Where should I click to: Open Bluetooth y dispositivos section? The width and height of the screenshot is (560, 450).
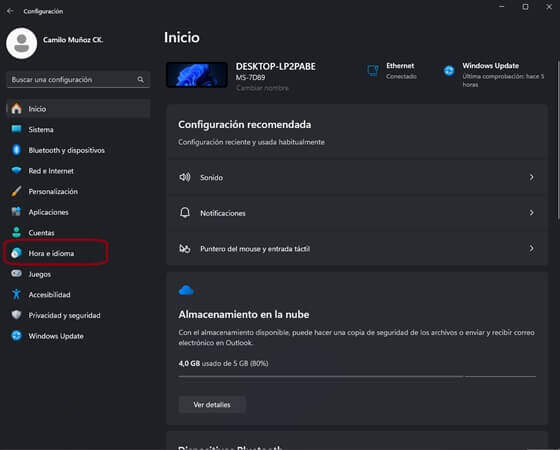click(78, 150)
